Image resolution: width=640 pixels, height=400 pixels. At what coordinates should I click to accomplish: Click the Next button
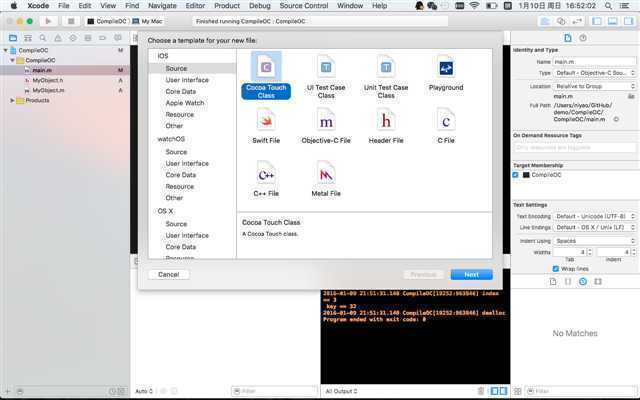[471, 274]
